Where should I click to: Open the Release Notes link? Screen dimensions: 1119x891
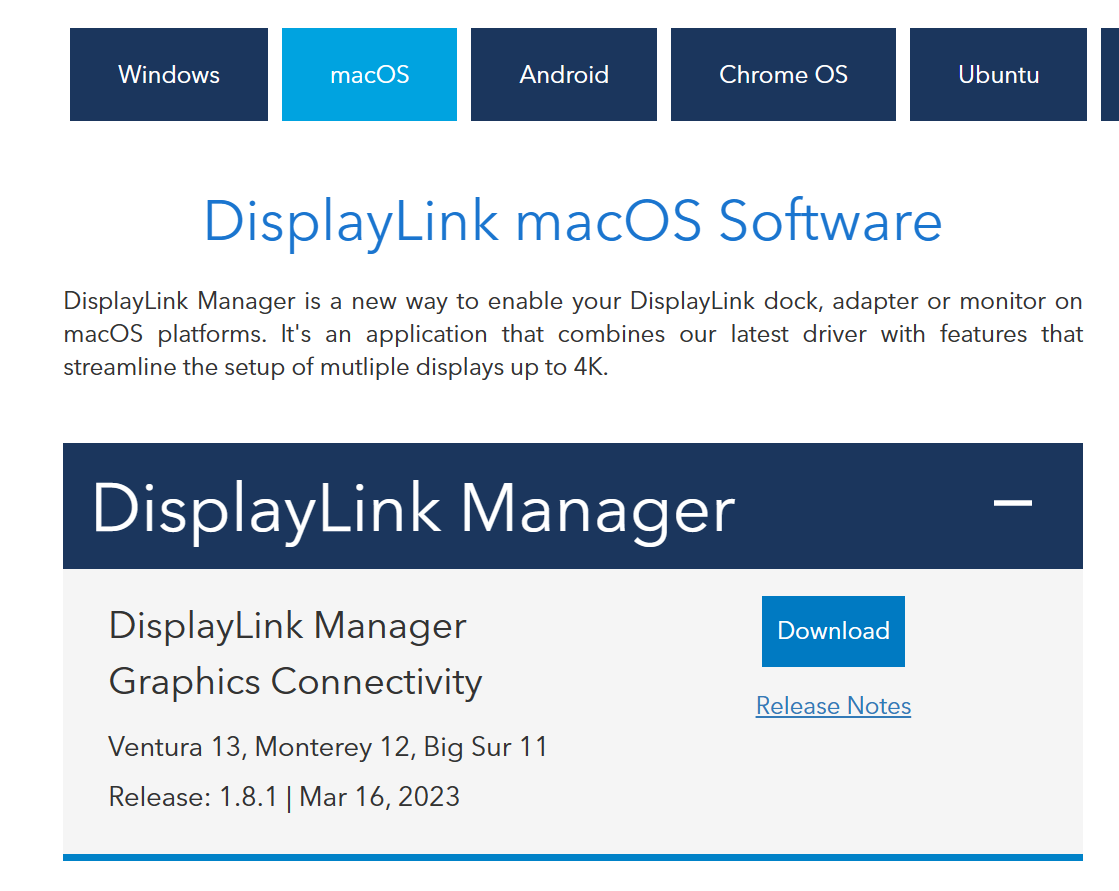coord(834,706)
